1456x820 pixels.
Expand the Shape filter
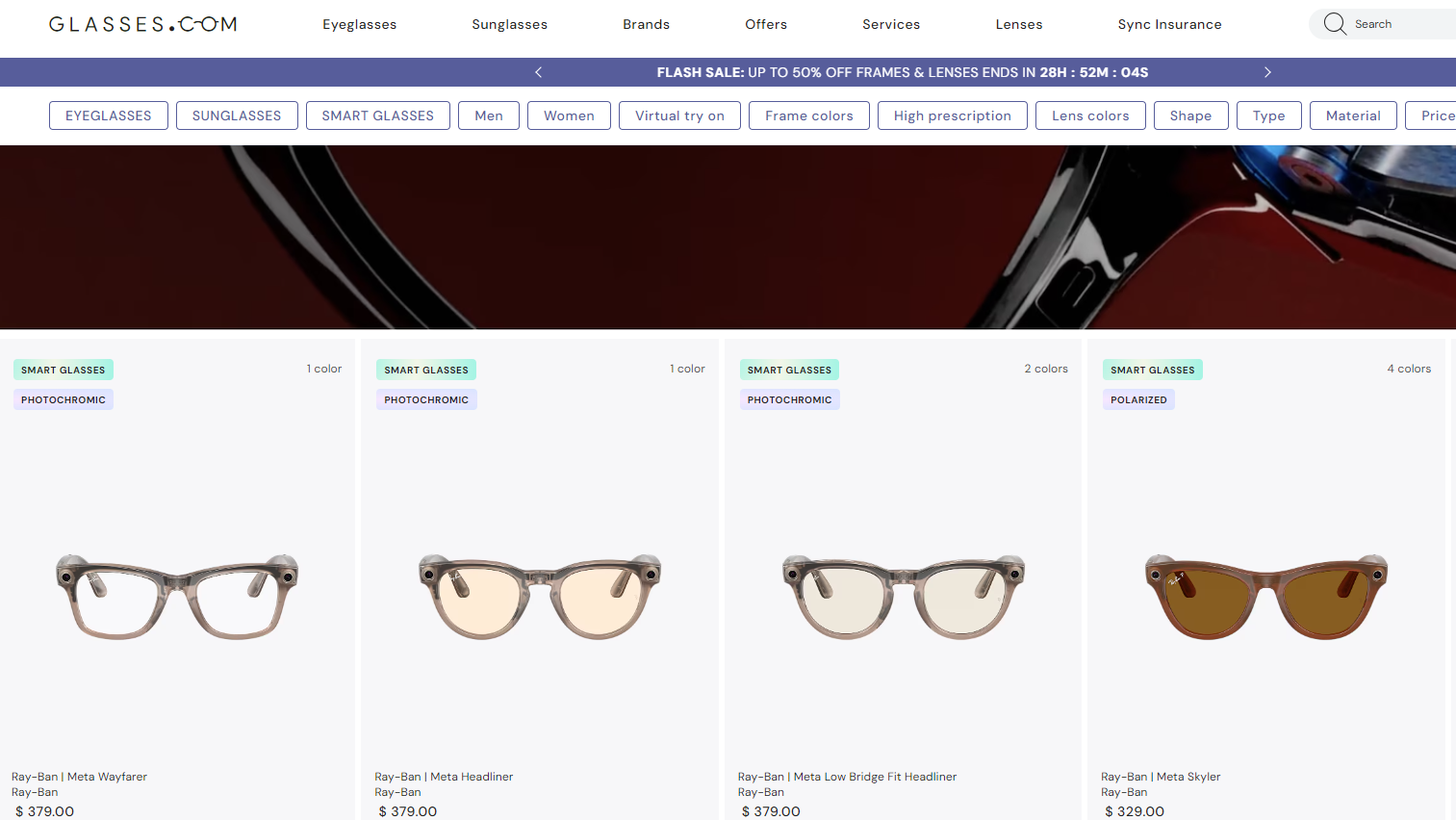click(1190, 115)
